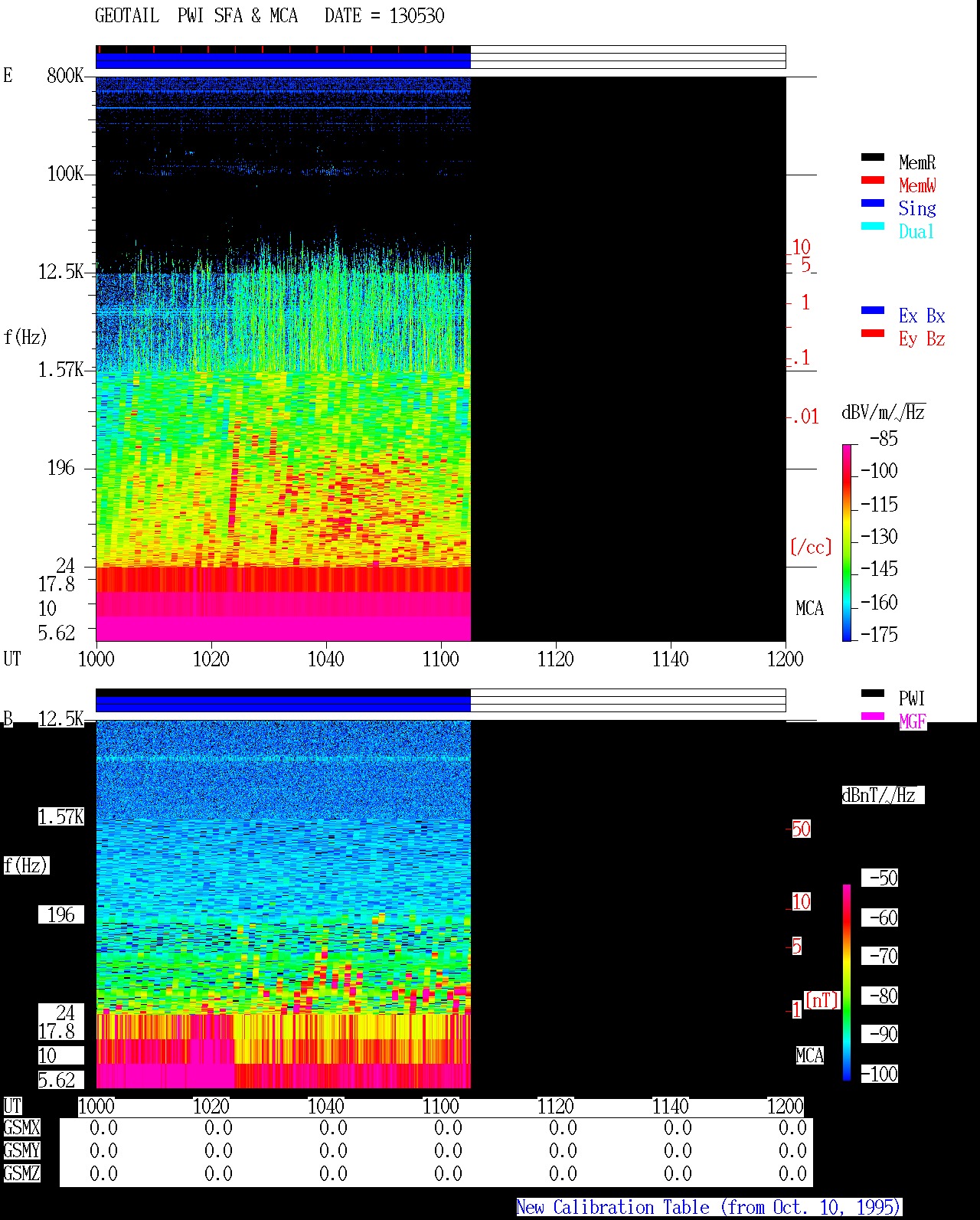Screen dimensions: 980x1220
Task: Click the 1100 UT label in orbit table
Action: click(x=441, y=1106)
